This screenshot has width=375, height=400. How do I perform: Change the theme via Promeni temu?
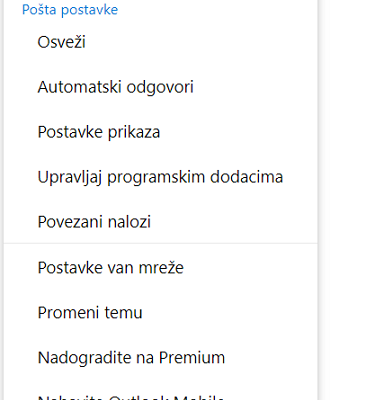click(x=161, y=313)
